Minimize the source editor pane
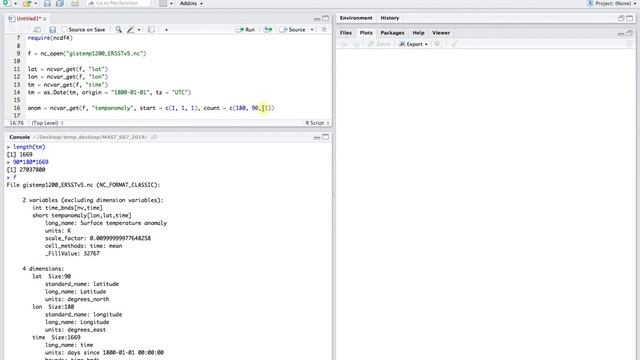The image size is (640, 360). pos(317,19)
